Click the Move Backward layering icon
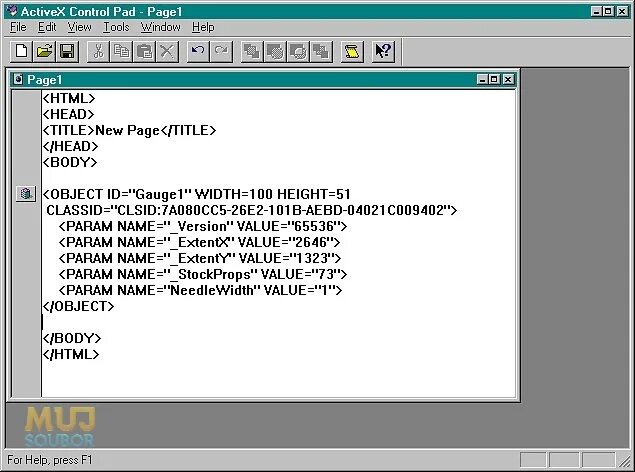This screenshot has height=472, width=635. point(298,51)
